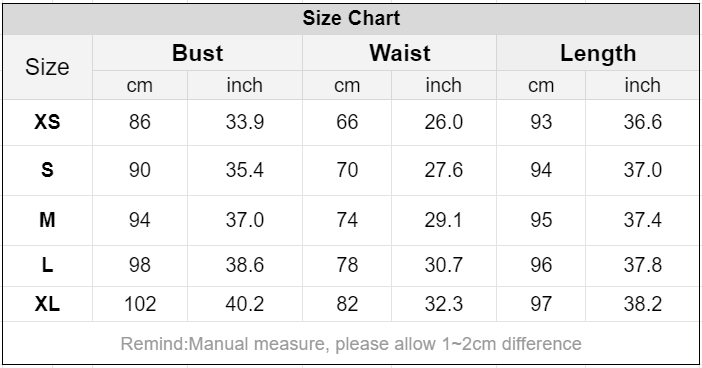Select the L size row label
Image resolution: width=702 pixels, height=368 pixels.
[x=47, y=265]
